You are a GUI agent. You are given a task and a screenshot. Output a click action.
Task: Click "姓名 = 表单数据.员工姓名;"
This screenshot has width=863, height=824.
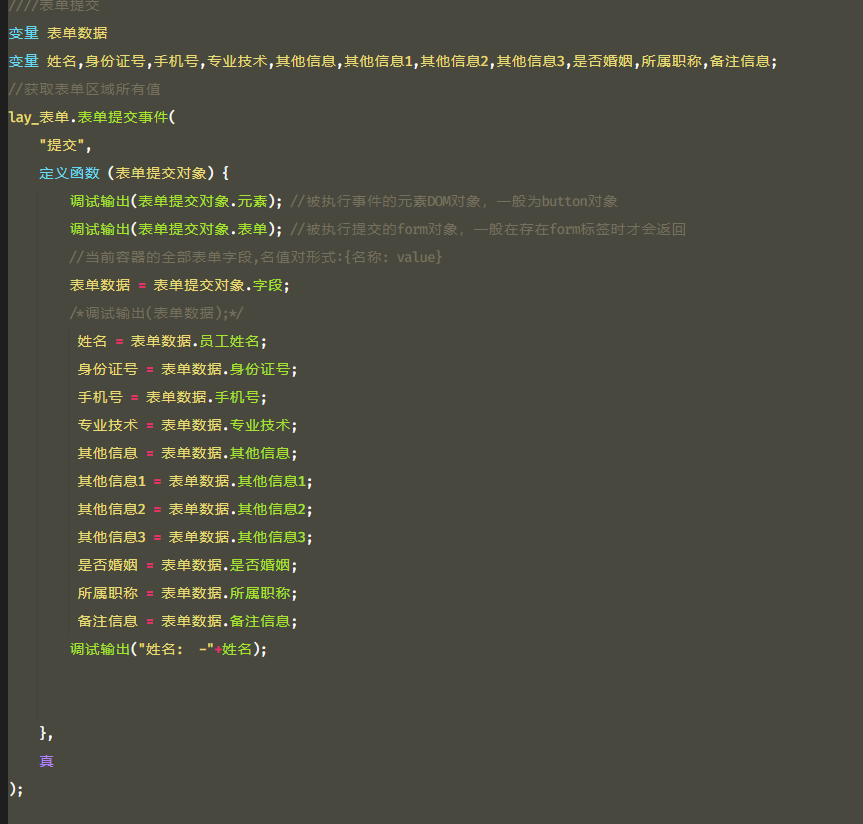(172, 342)
